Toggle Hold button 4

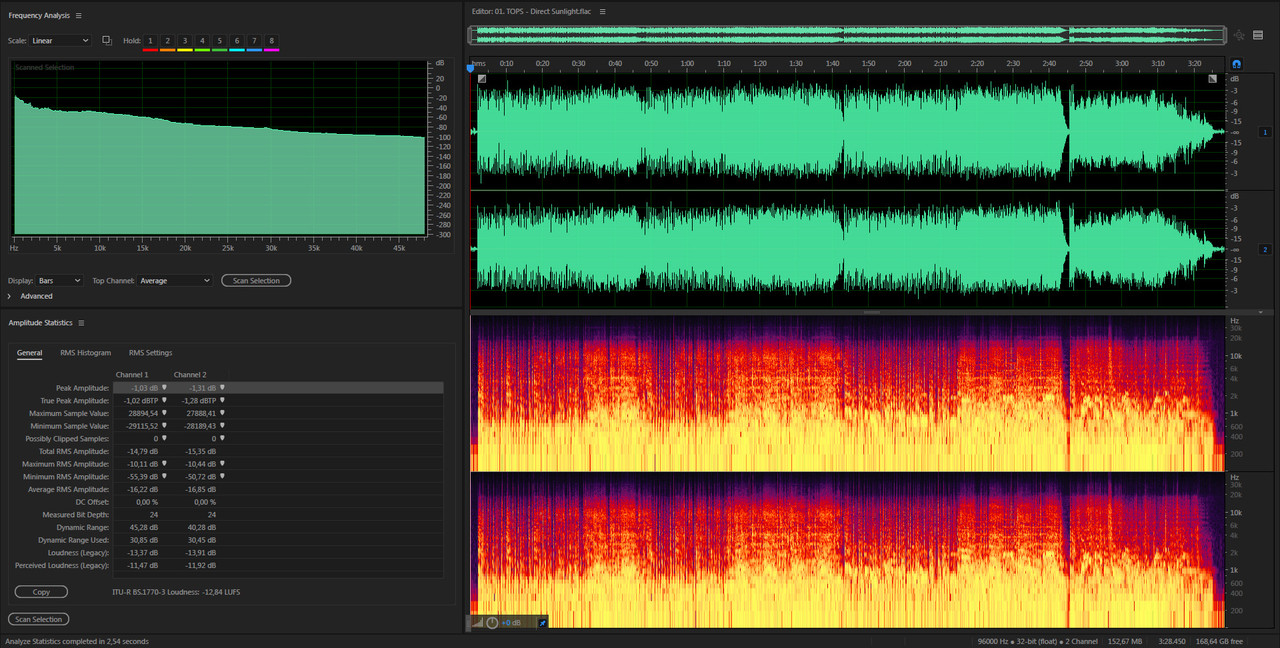tap(202, 40)
